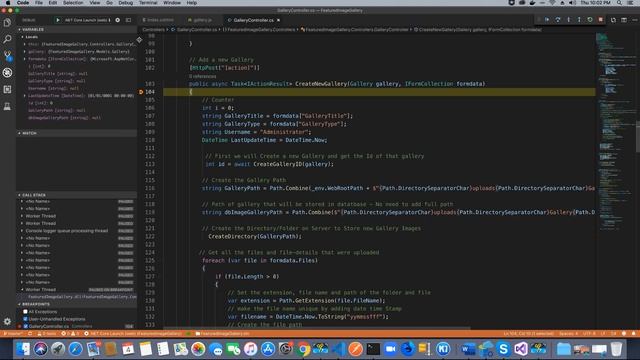640x360 pixels.
Task: Start debugging with green play button
Action: pos(58,20)
